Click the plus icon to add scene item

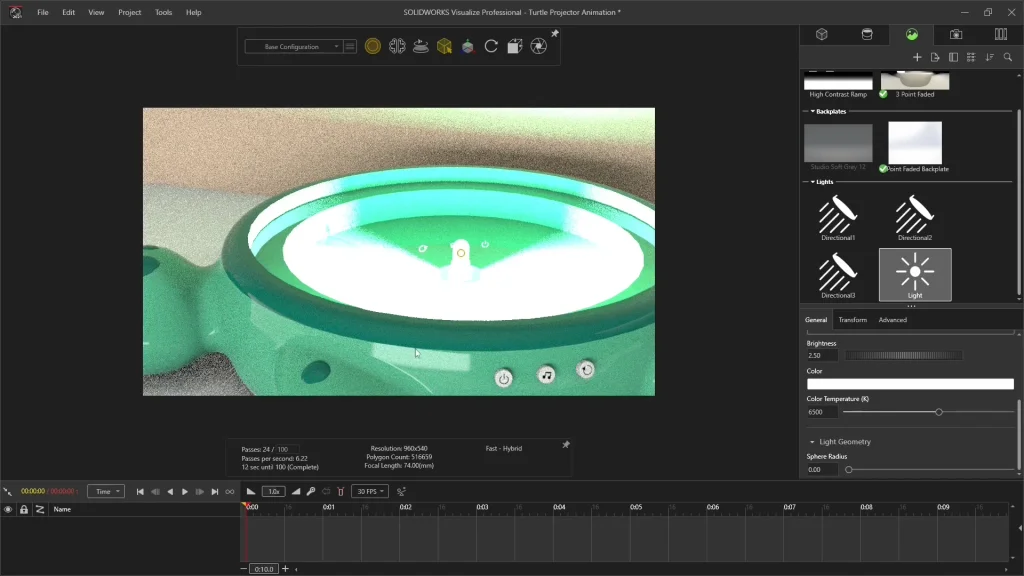point(917,57)
